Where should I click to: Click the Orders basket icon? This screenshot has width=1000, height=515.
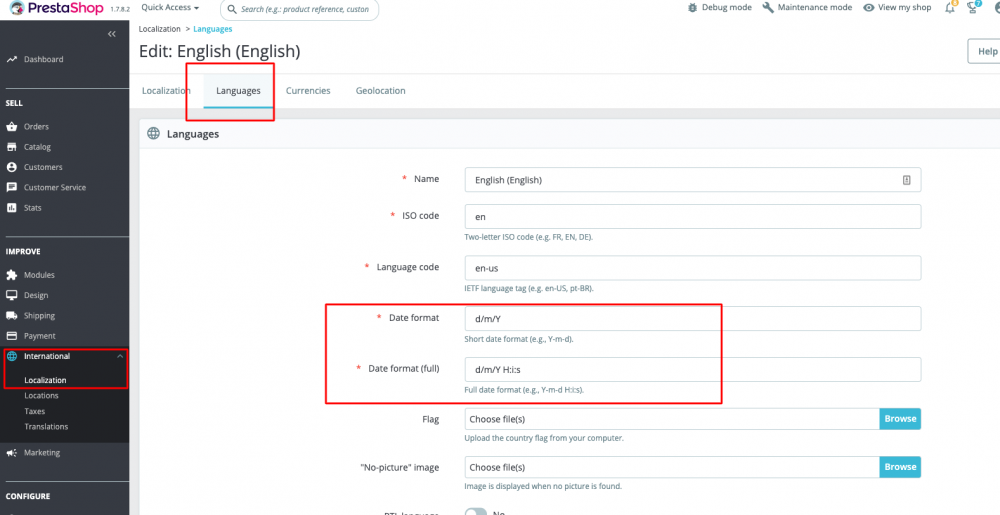tap(11, 126)
